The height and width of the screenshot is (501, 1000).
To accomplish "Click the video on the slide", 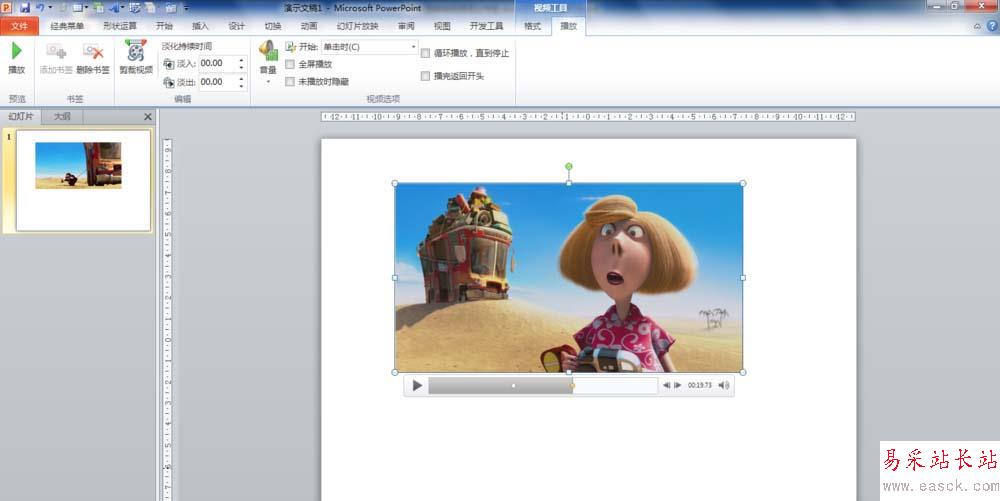I will pos(569,277).
